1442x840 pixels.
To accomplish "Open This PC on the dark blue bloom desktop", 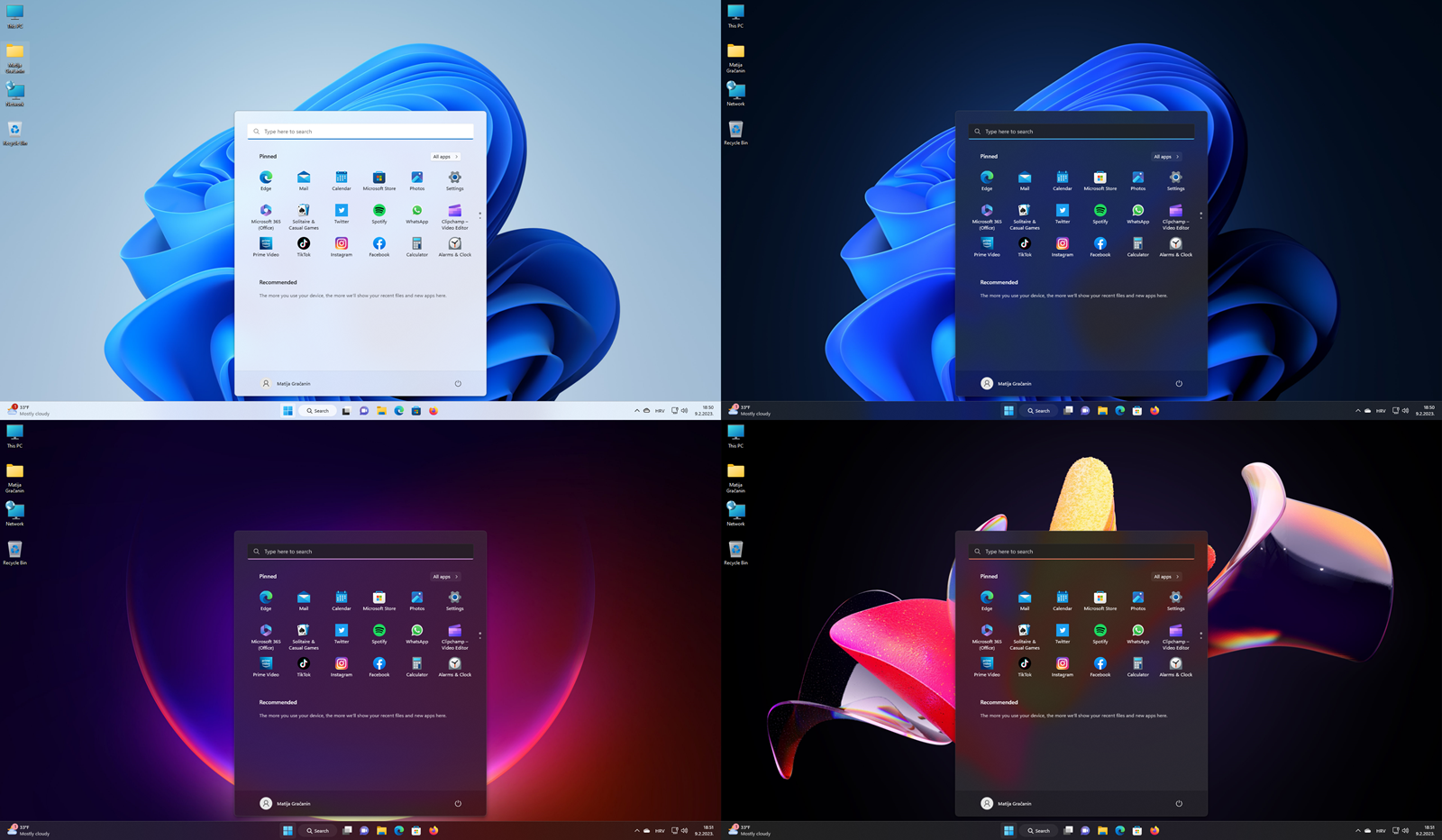I will 735,16.
